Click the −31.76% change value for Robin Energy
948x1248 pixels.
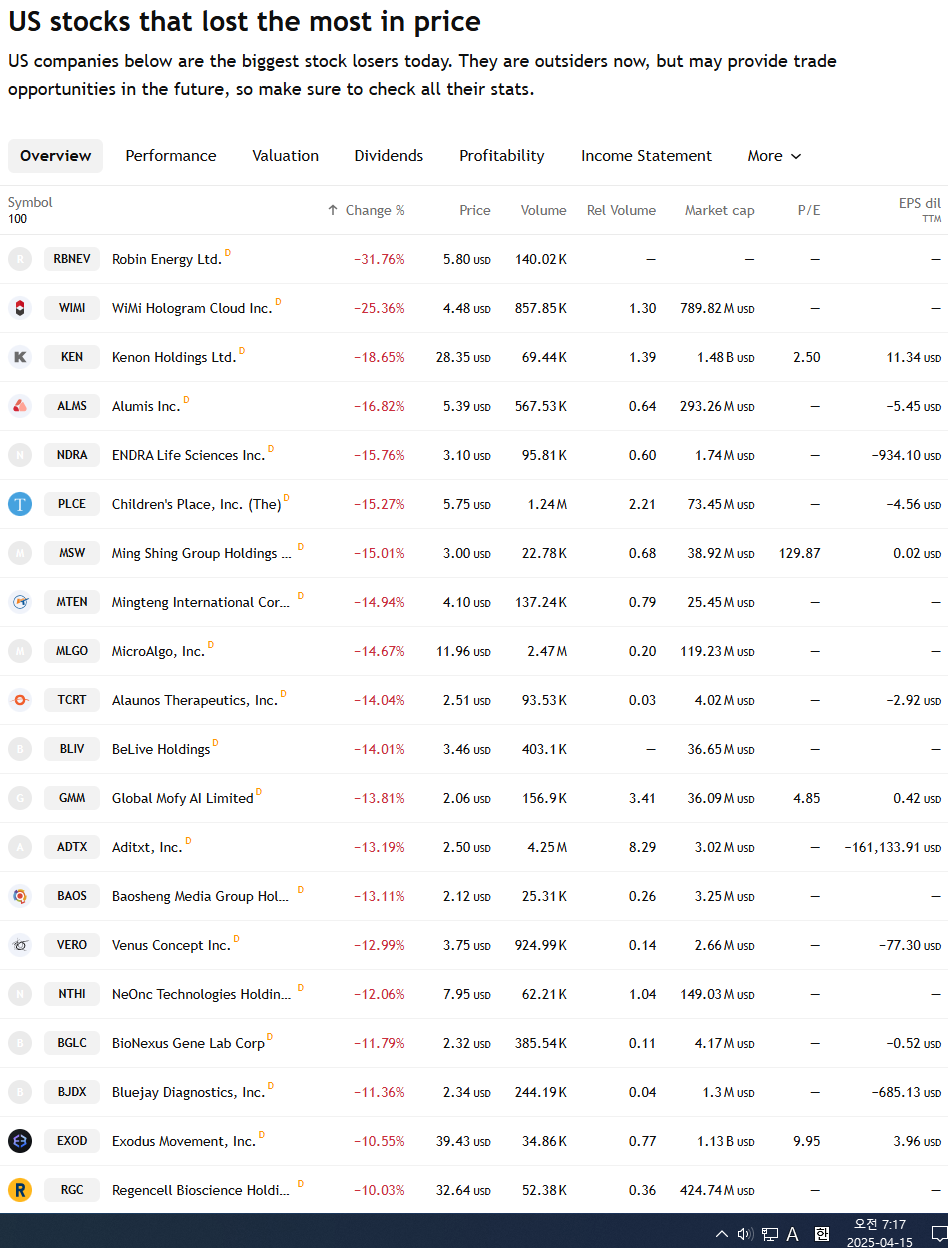click(379, 259)
